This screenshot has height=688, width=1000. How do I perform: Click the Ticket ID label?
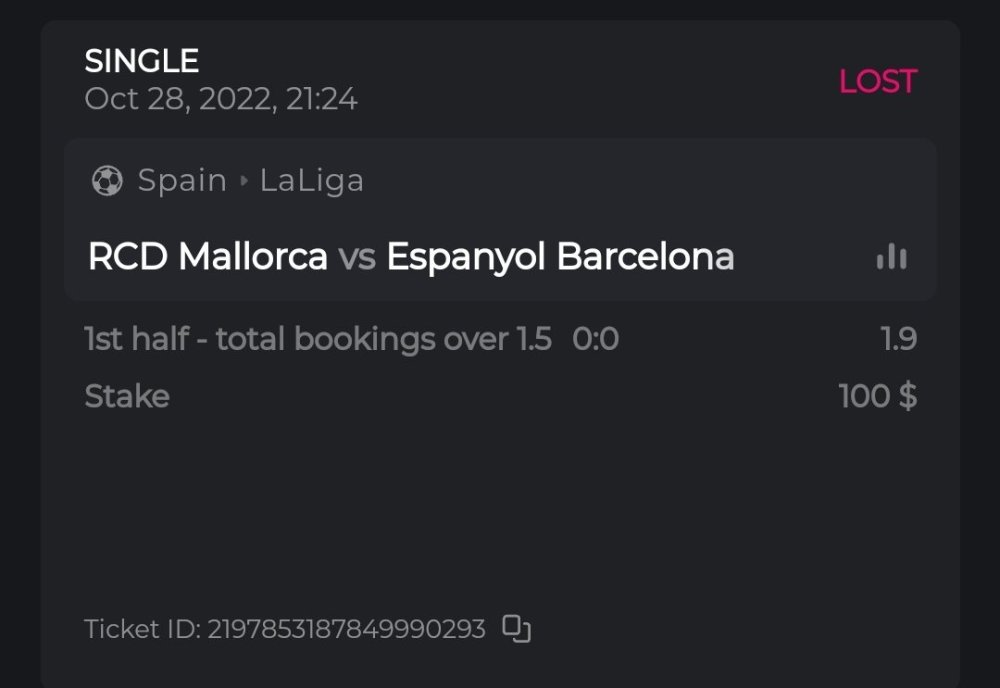[142, 629]
